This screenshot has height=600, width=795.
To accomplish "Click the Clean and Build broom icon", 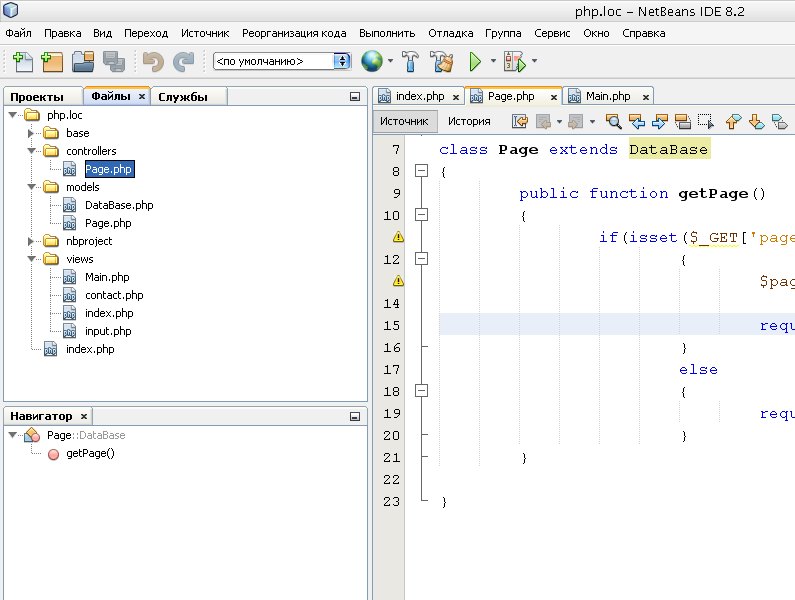I will (442, 62).
